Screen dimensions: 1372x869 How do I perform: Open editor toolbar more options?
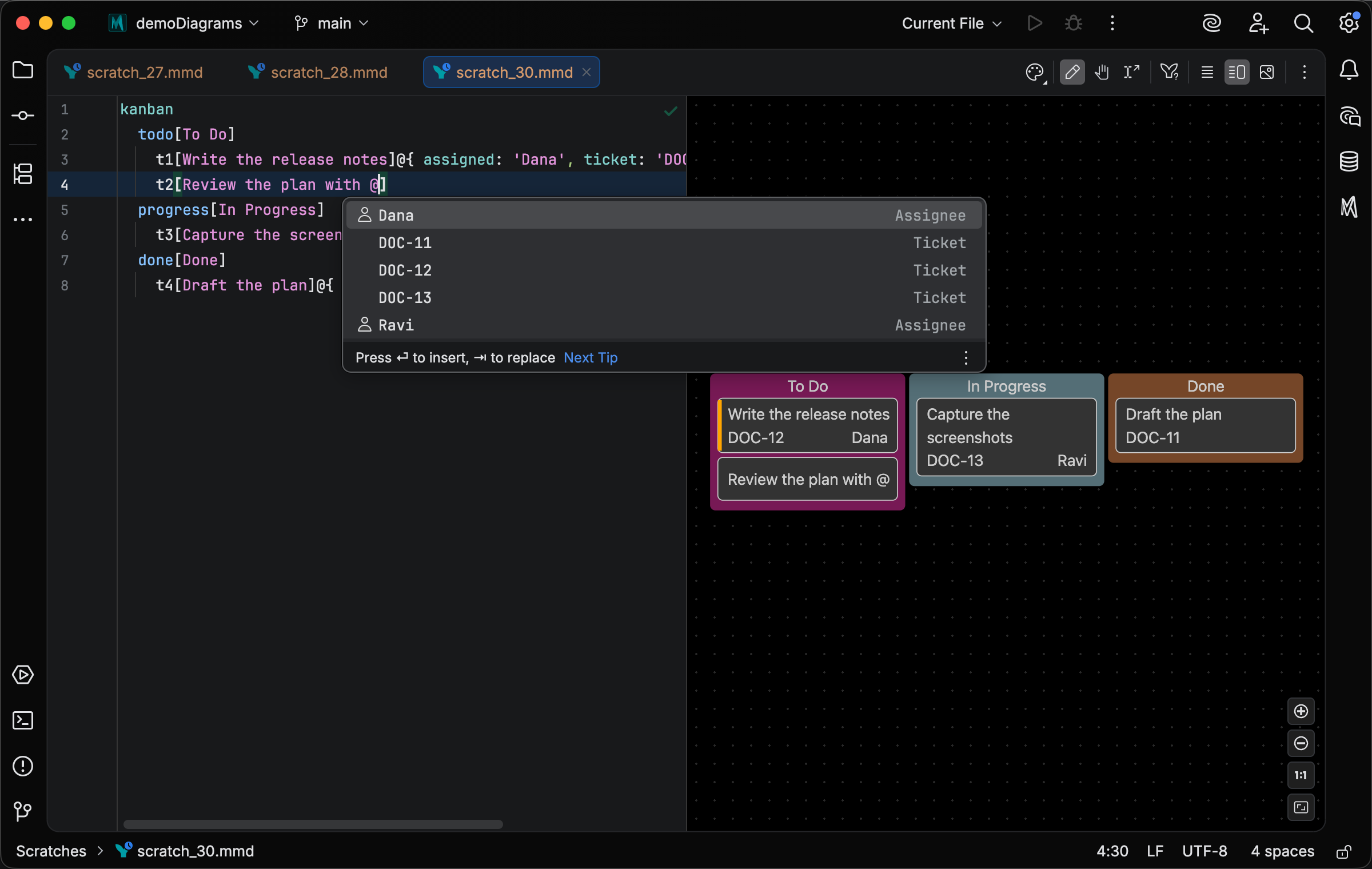1304,73
